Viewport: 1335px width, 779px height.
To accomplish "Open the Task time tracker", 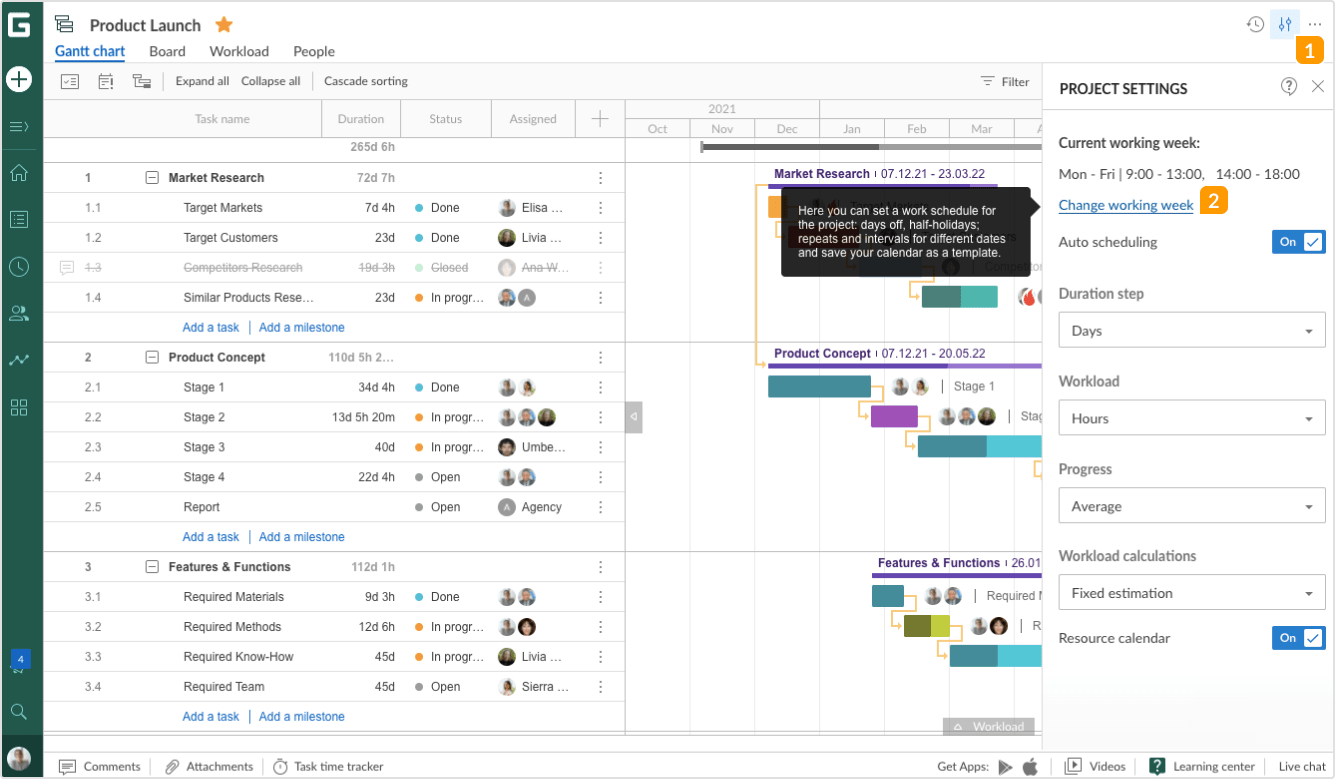I will pos(328,766).
